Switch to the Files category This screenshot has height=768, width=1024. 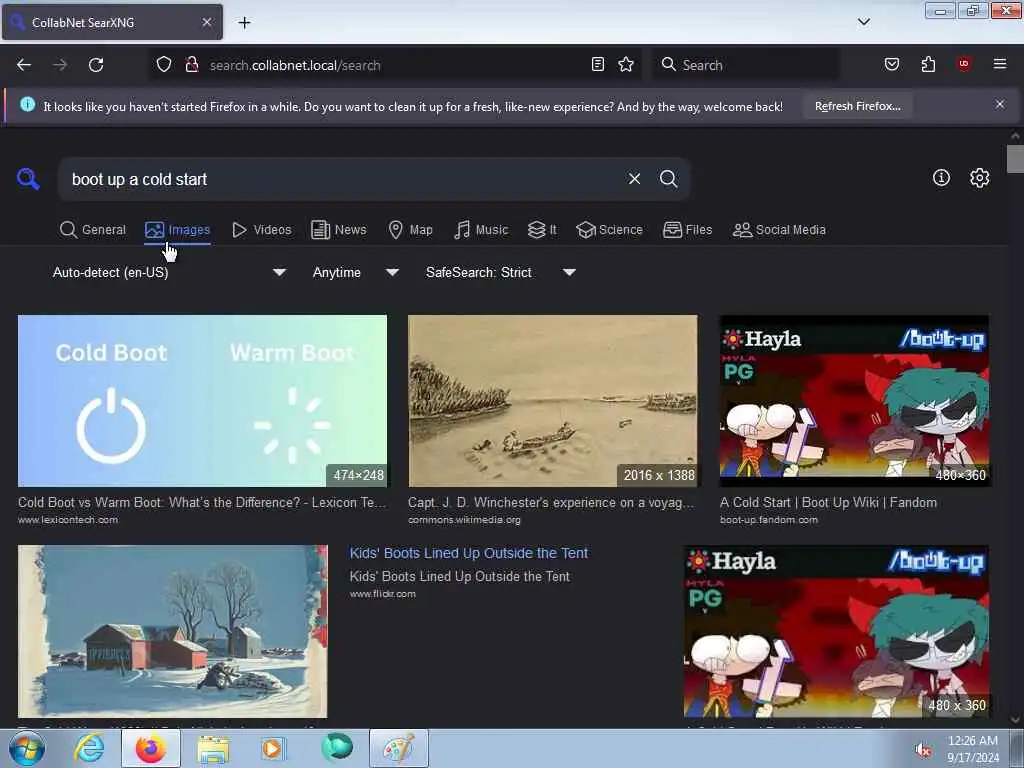(687, 230)
